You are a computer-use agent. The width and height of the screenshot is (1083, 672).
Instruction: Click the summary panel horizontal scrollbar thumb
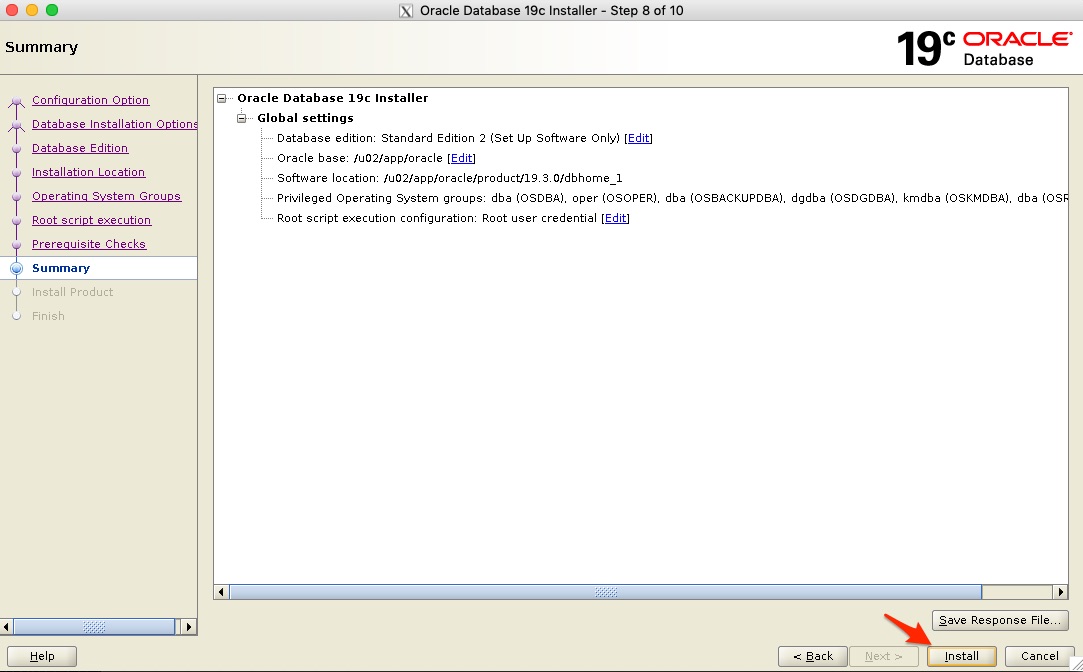point(606,592)
